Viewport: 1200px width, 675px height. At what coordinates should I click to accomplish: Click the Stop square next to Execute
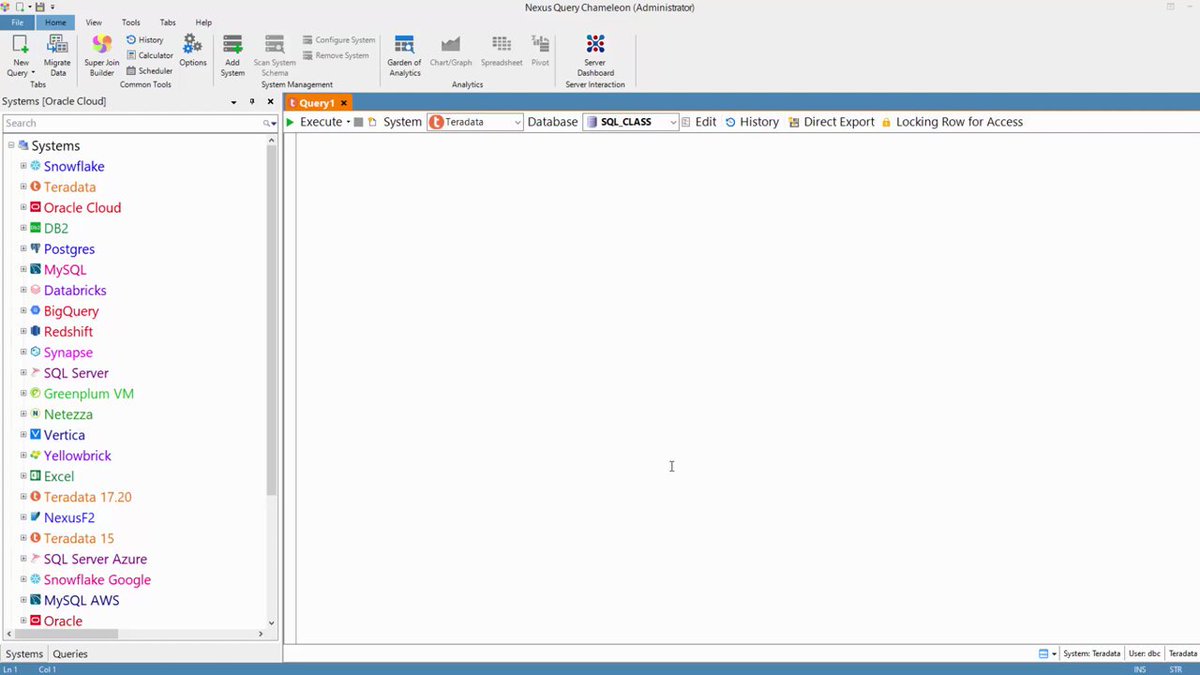tap(358, 122)
